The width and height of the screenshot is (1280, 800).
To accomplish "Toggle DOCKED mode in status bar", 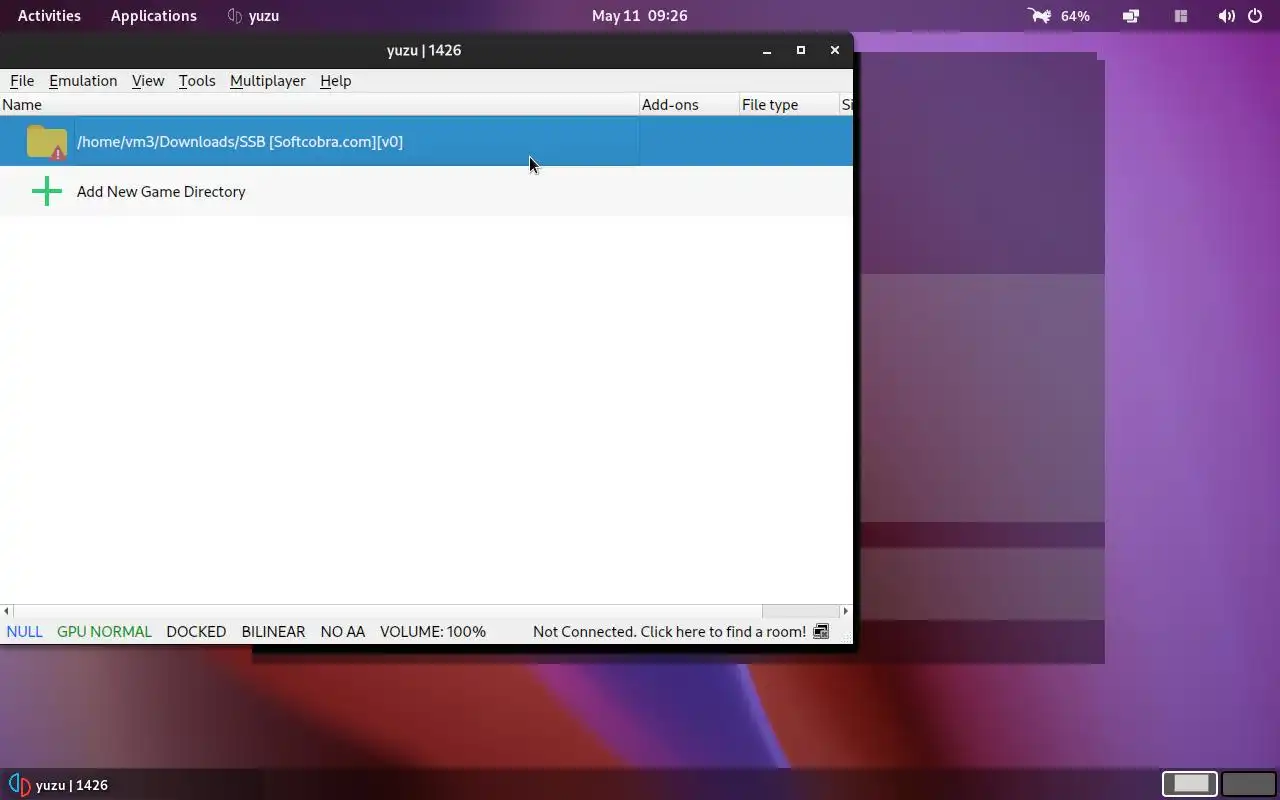I will pyautogui.click(x=196, y=632).
